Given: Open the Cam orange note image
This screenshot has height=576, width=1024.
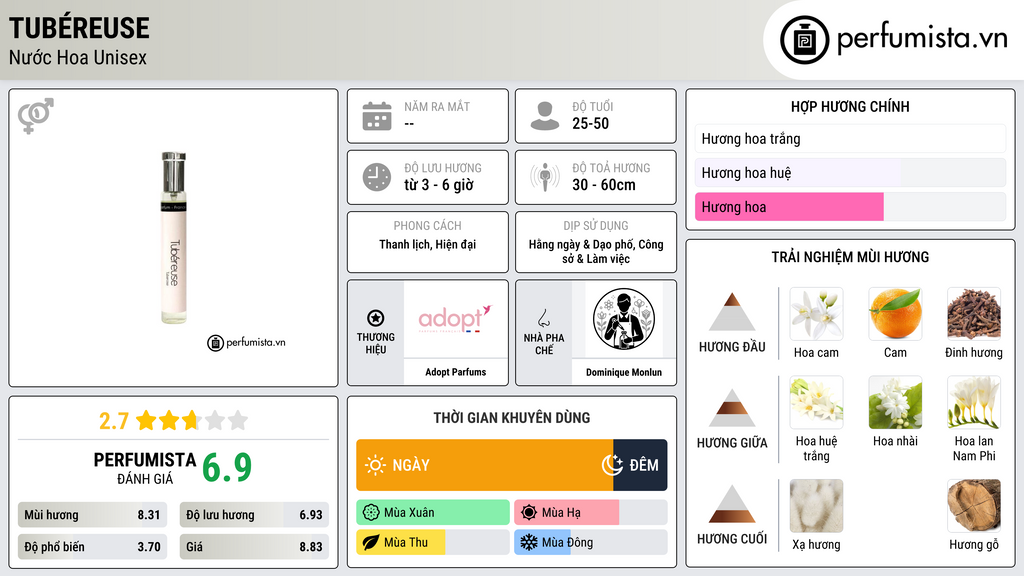Looking at the screenshot, I should click(x=895, y=314).
